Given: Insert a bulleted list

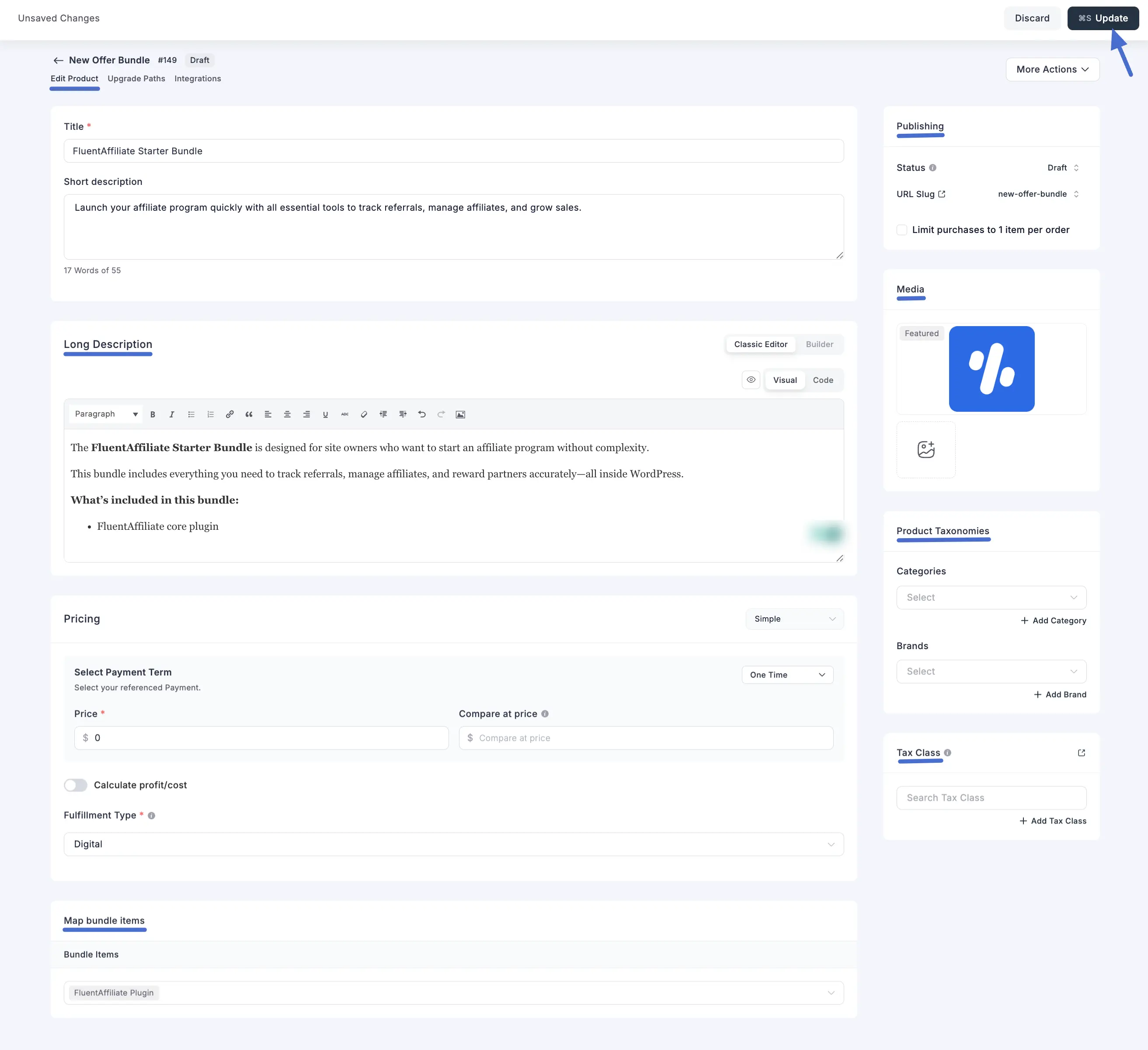Looking at the screenshot, I should pyautogui.click(x=191, y=414).
